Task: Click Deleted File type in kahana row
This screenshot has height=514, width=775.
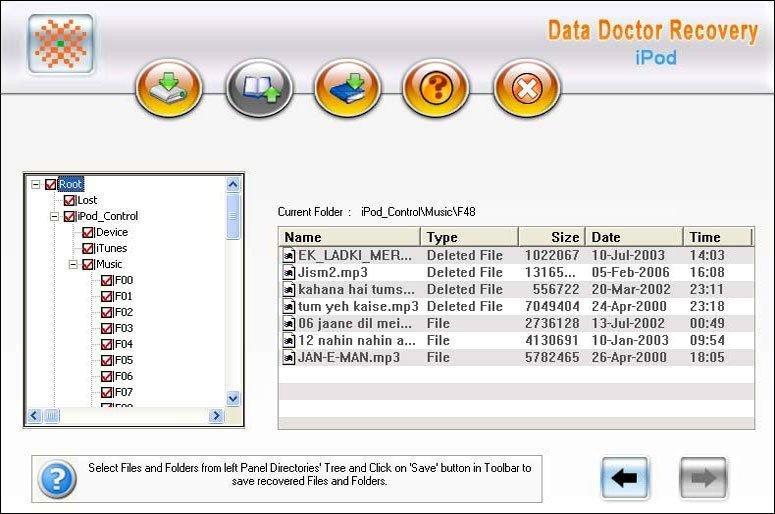Action: 465,290
